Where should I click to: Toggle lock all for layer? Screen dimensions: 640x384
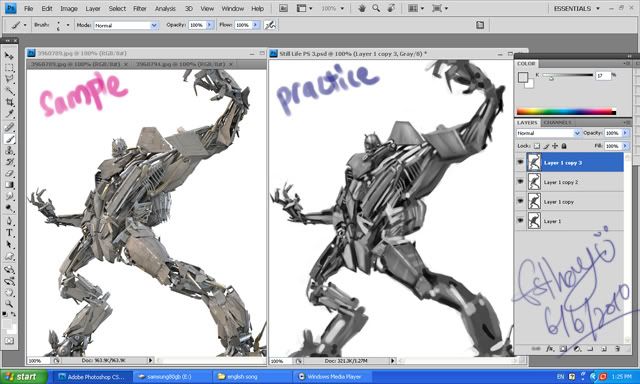point(564,146)
